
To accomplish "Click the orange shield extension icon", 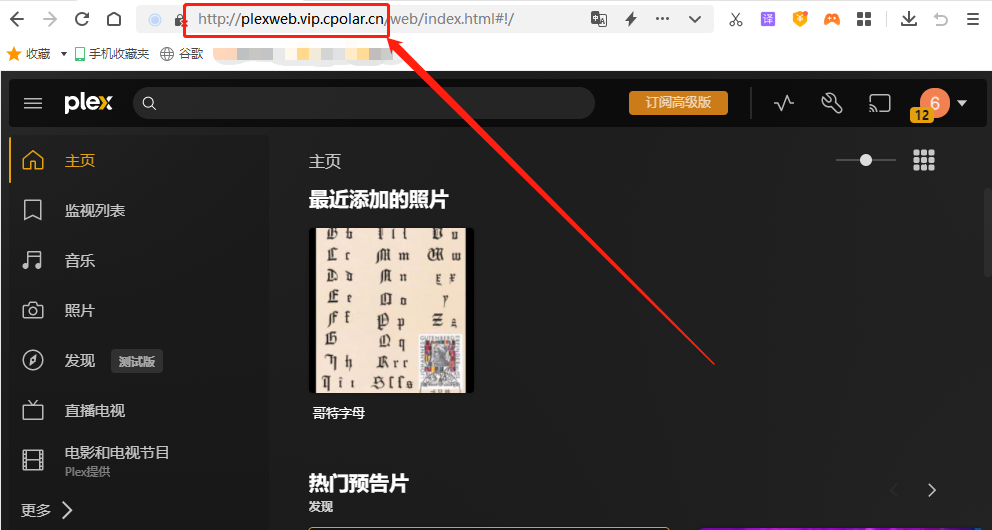I will [x=800, y=19].
